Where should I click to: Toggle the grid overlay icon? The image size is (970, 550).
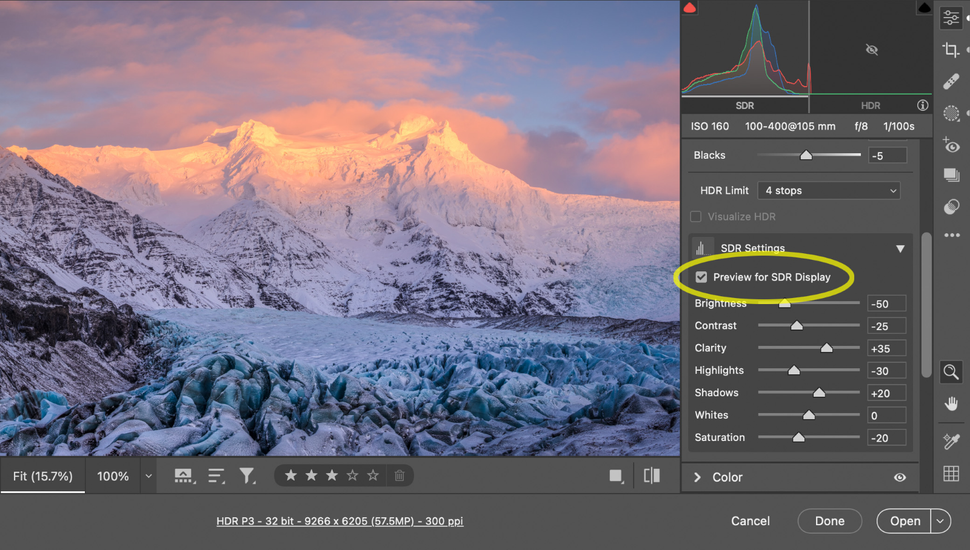[951, 474]
